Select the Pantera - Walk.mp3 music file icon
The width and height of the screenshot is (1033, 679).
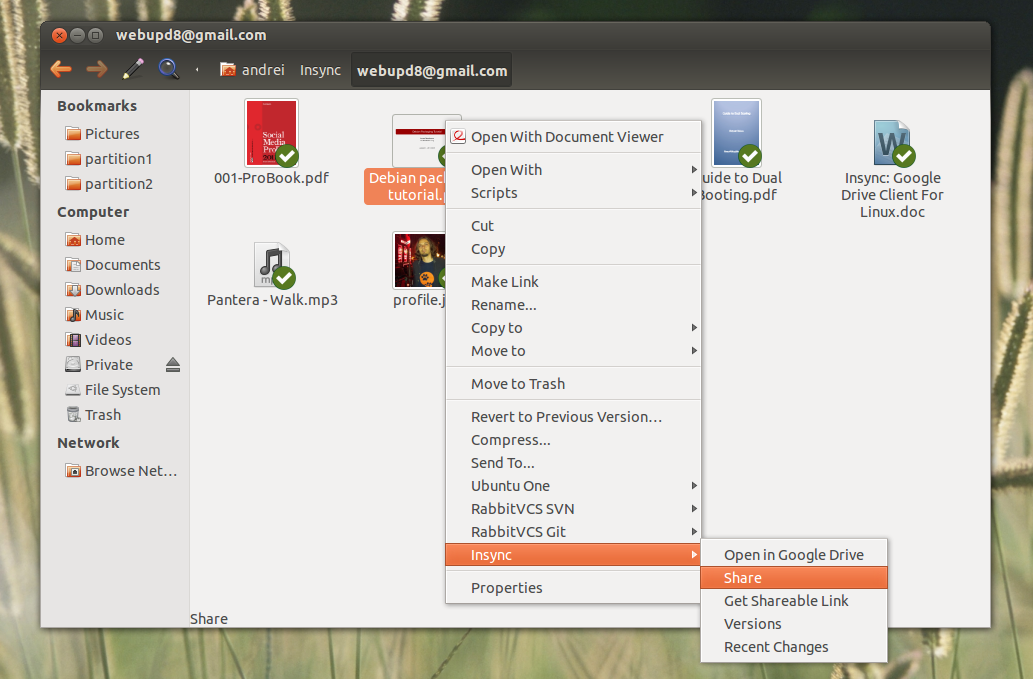pos(273,265)
